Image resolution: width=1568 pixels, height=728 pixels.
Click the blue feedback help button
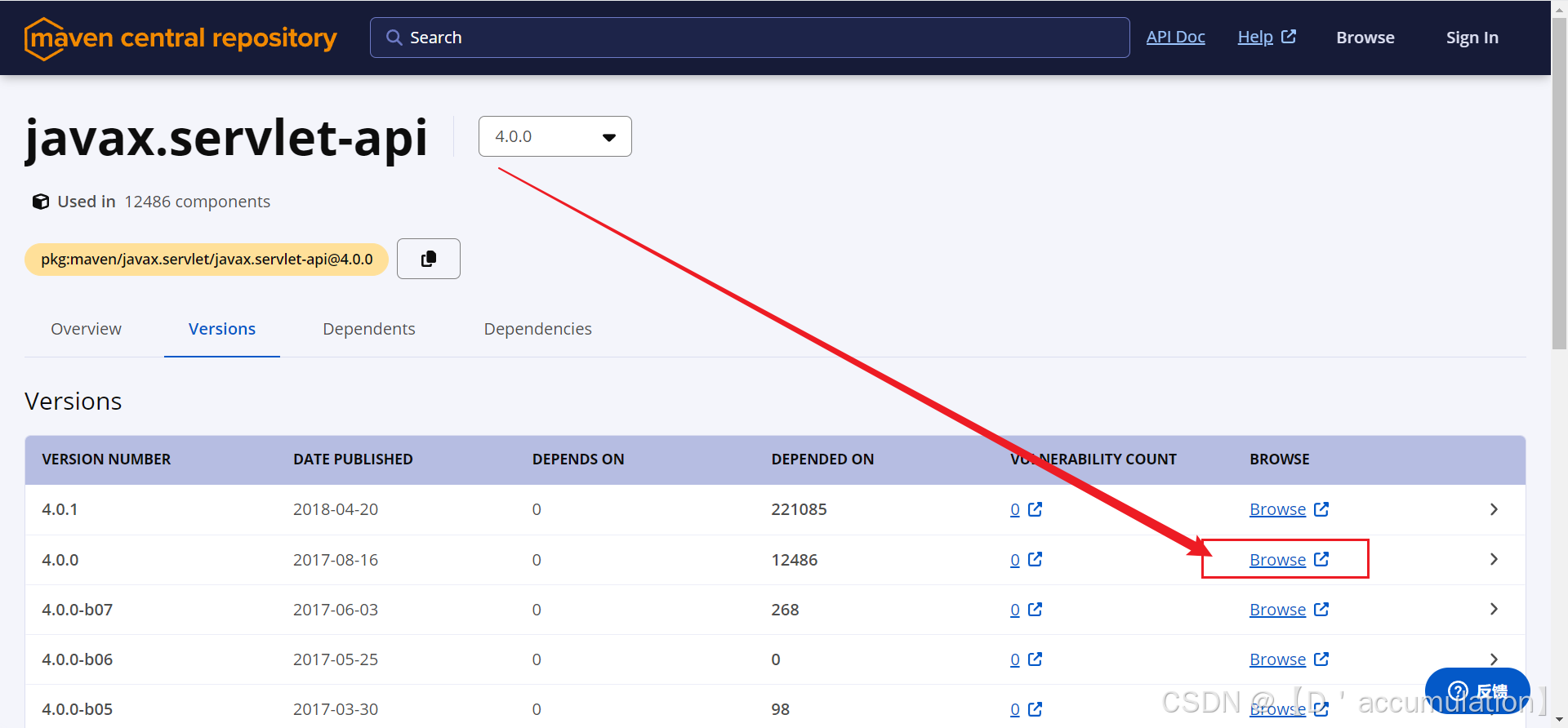click(x=1477, y=691)
